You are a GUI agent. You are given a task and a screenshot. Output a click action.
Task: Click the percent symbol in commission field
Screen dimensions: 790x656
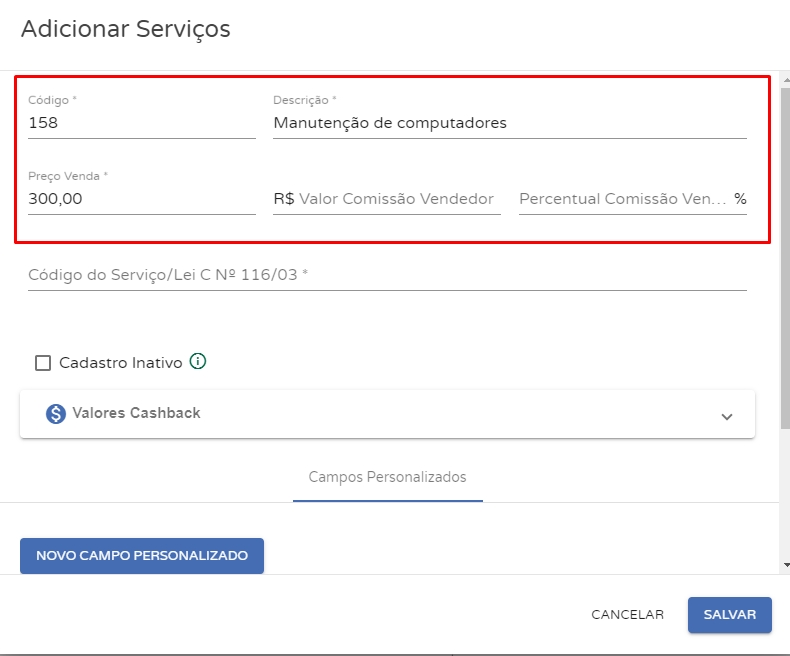[x=740, y=199]
